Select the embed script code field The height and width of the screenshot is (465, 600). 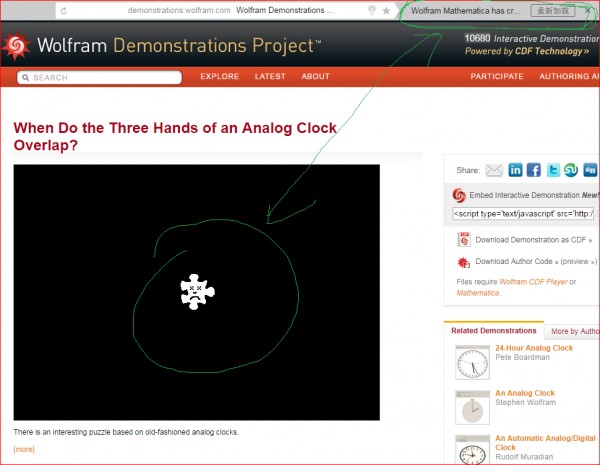(523, 214)
